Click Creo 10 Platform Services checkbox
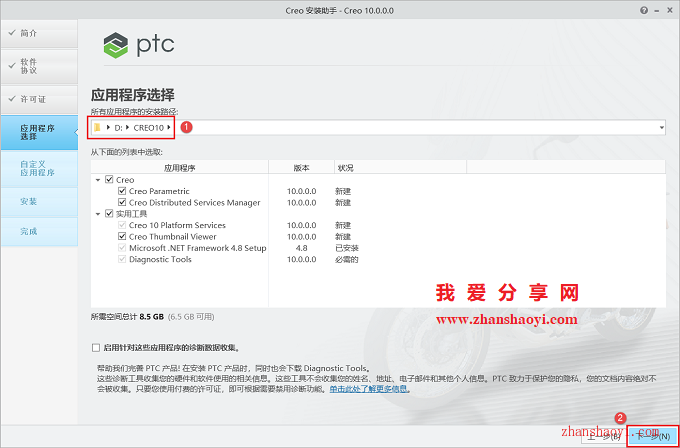The width and height of the screenshot is (680, 448). click(122, 225)
